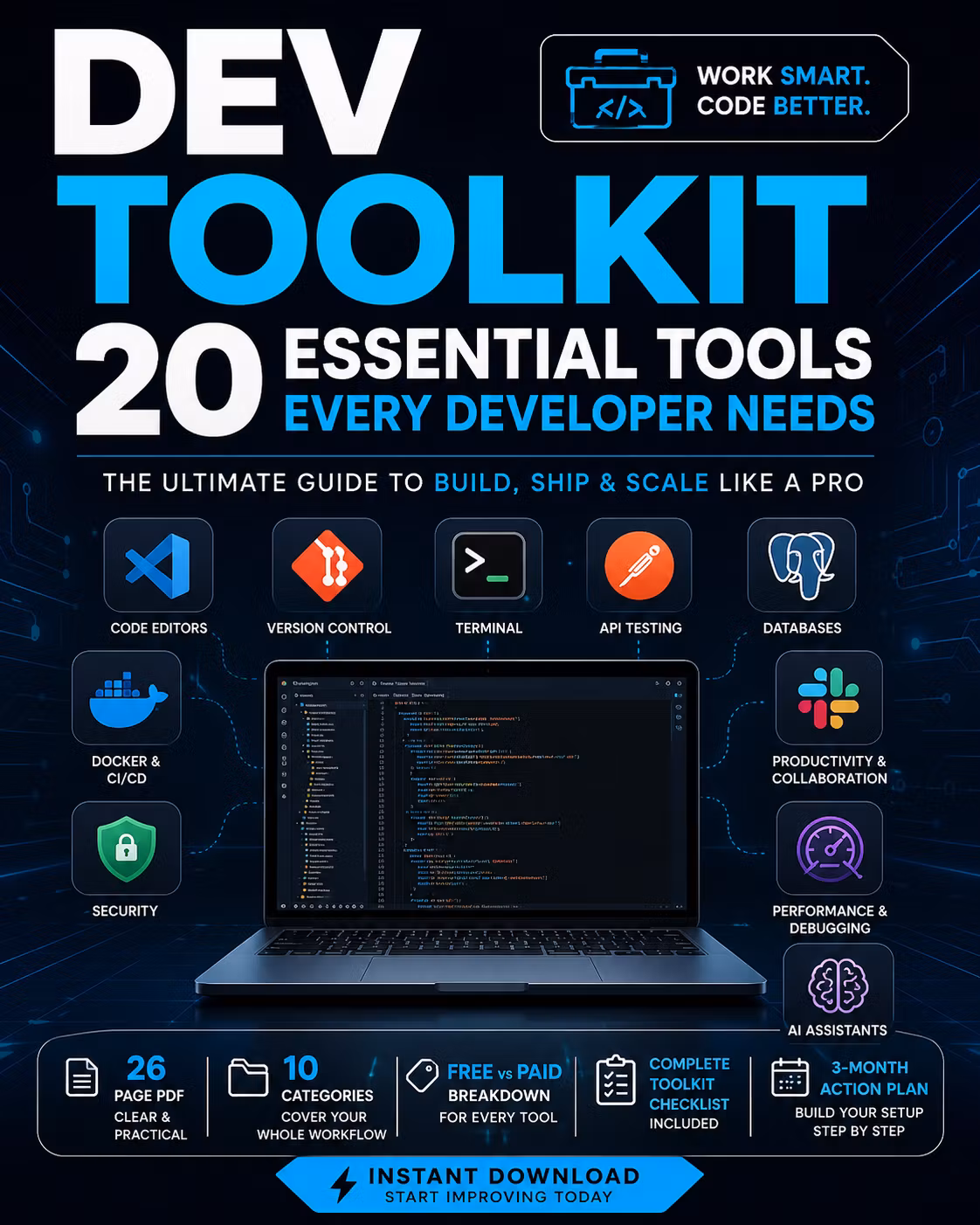Click the lightning bolt icon on download banner
Screen dimensions: 980x1225
click(x=344, y=1186)
